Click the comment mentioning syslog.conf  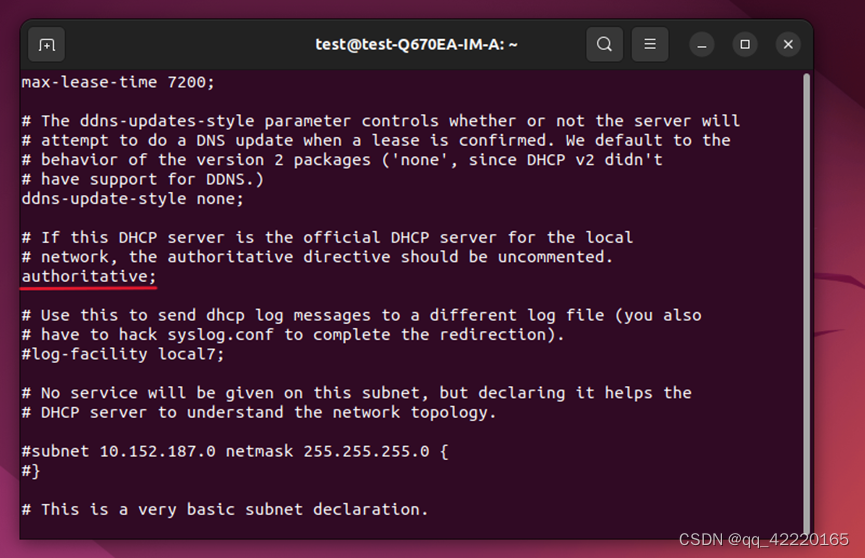point(293,334)
